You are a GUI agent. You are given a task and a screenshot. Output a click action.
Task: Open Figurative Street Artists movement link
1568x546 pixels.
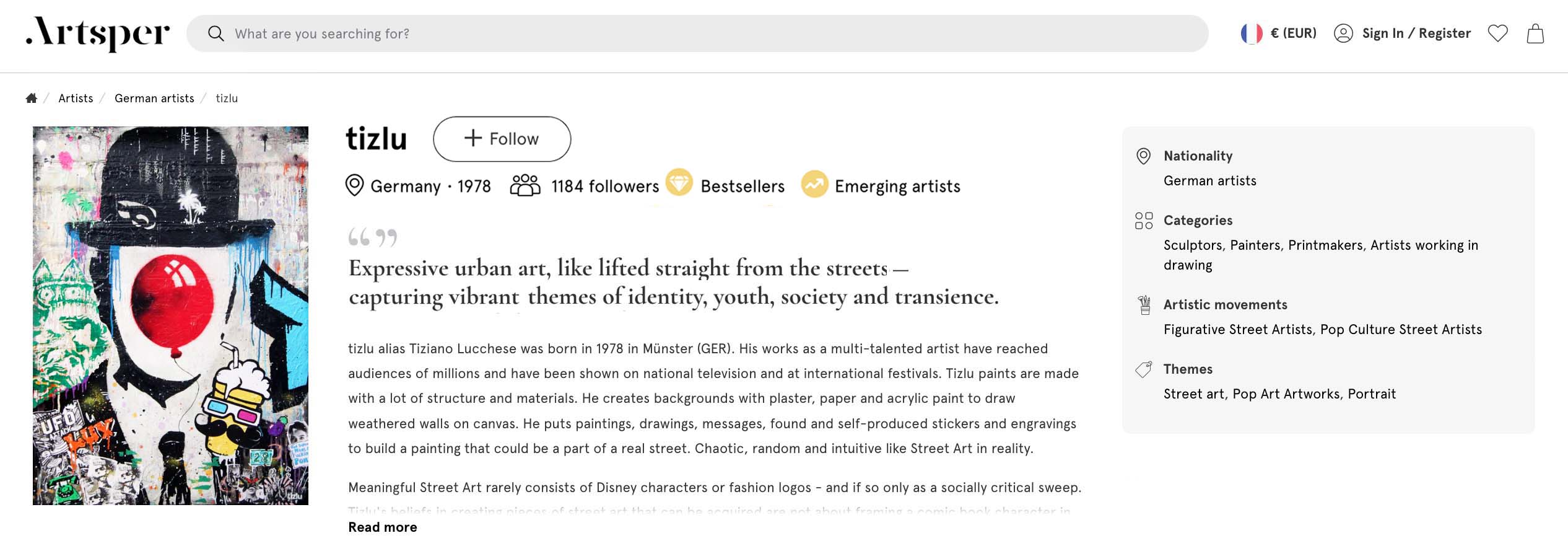(x=1237, y=329)
